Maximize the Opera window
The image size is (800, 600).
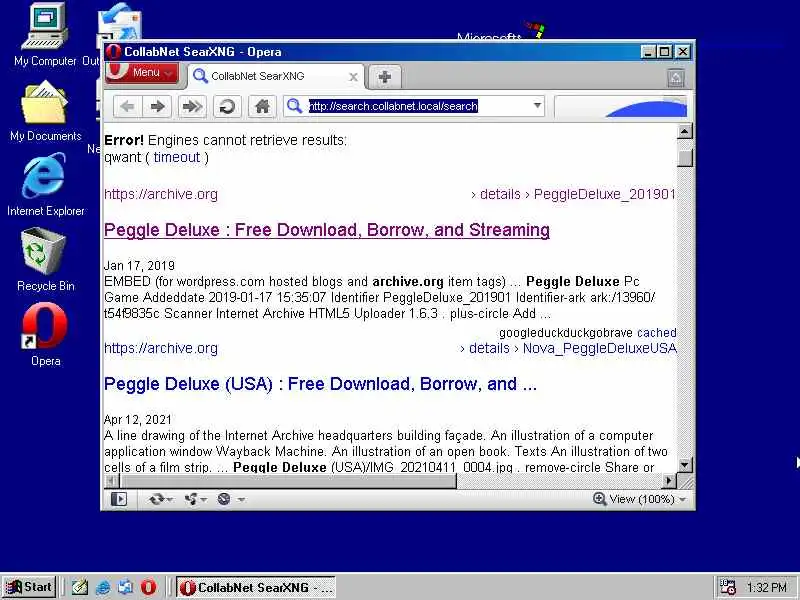click(x=664, y=52)
